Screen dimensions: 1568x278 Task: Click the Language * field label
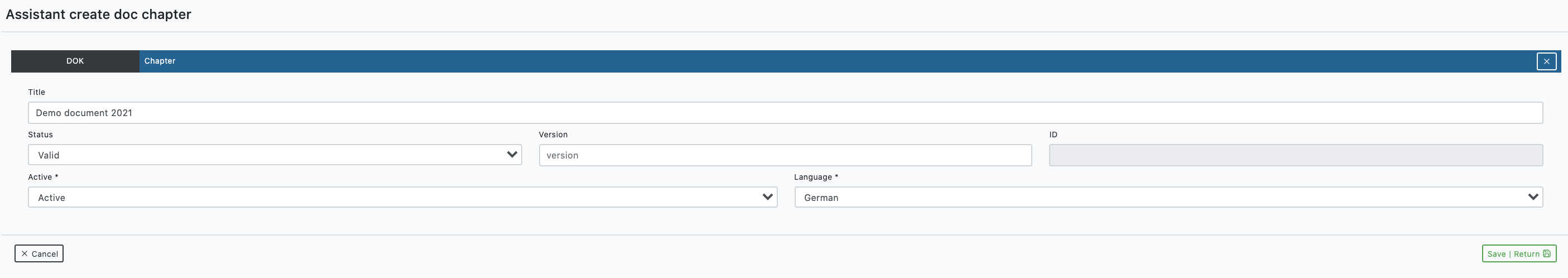pyautogui.click(x=816, y=177)
